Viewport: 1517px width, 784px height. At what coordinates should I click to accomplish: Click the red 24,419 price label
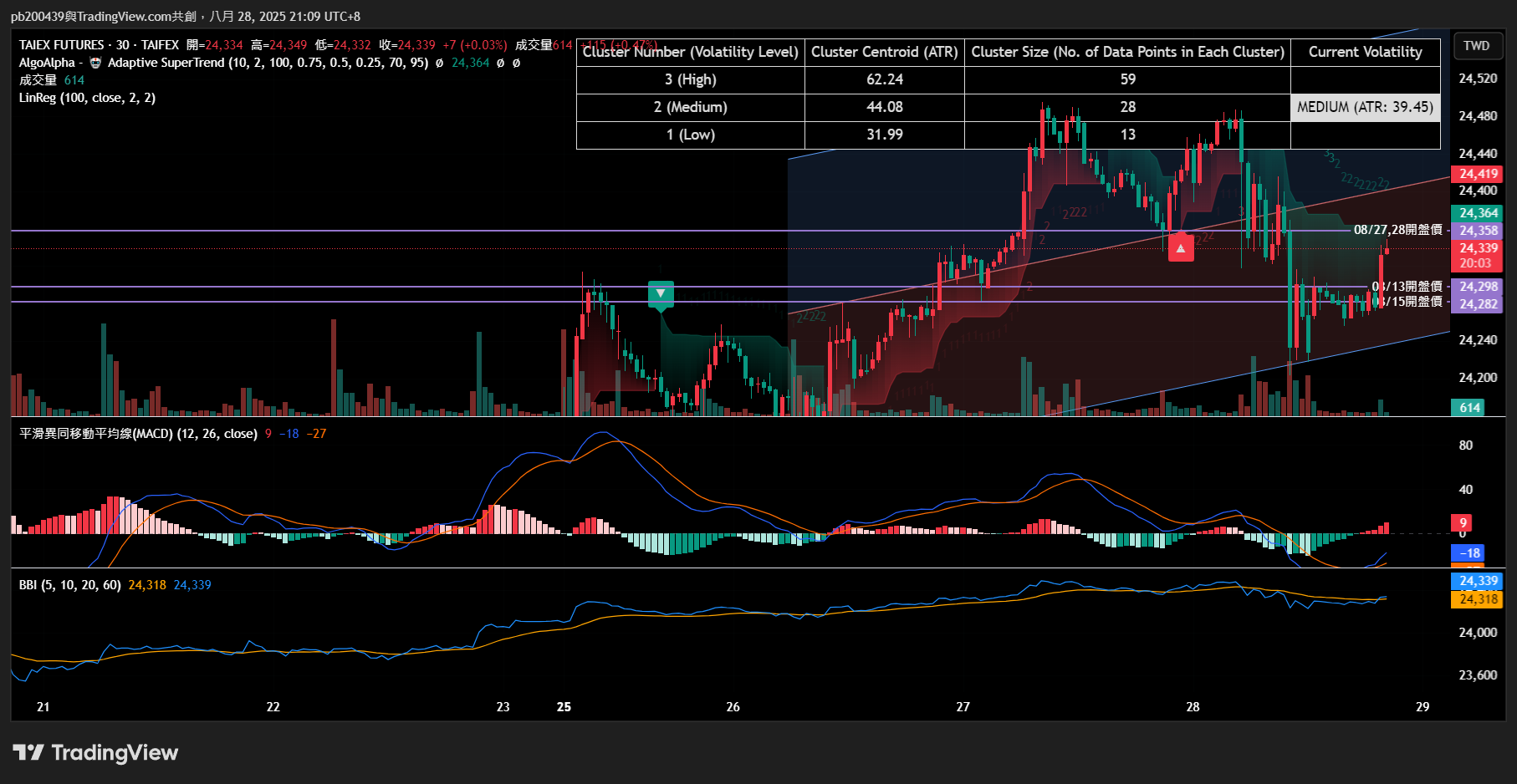point(1477,175)
